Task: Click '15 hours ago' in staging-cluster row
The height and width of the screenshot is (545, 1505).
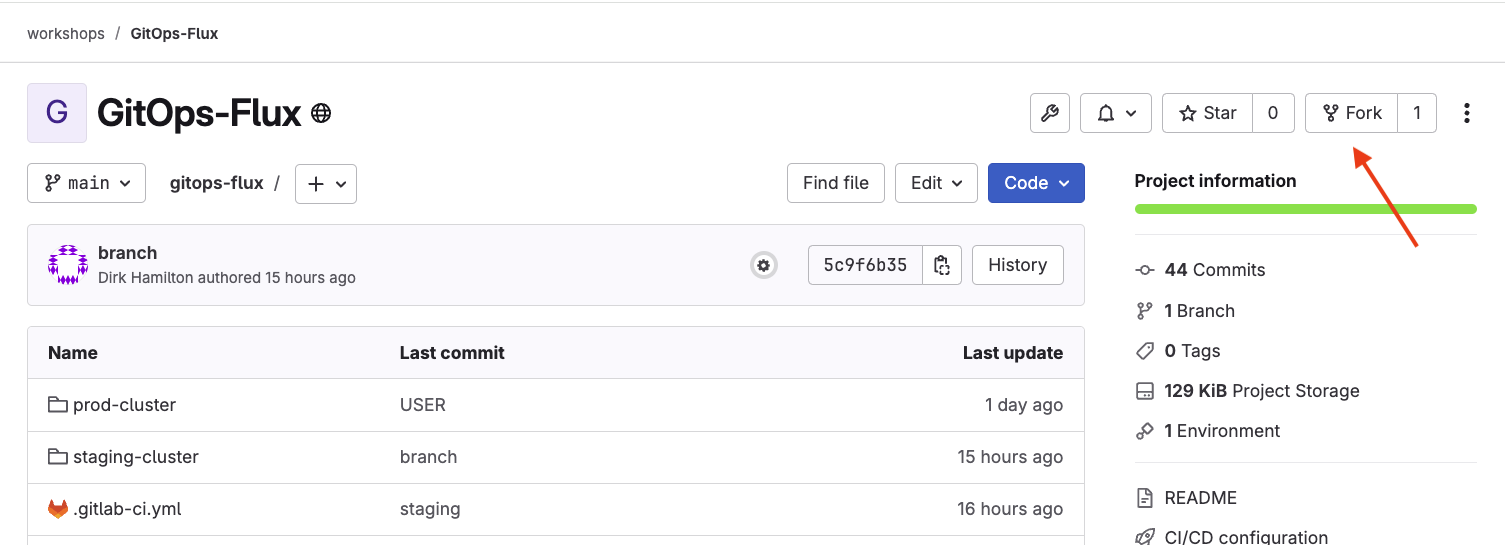Action: (x=1010, y=457)
